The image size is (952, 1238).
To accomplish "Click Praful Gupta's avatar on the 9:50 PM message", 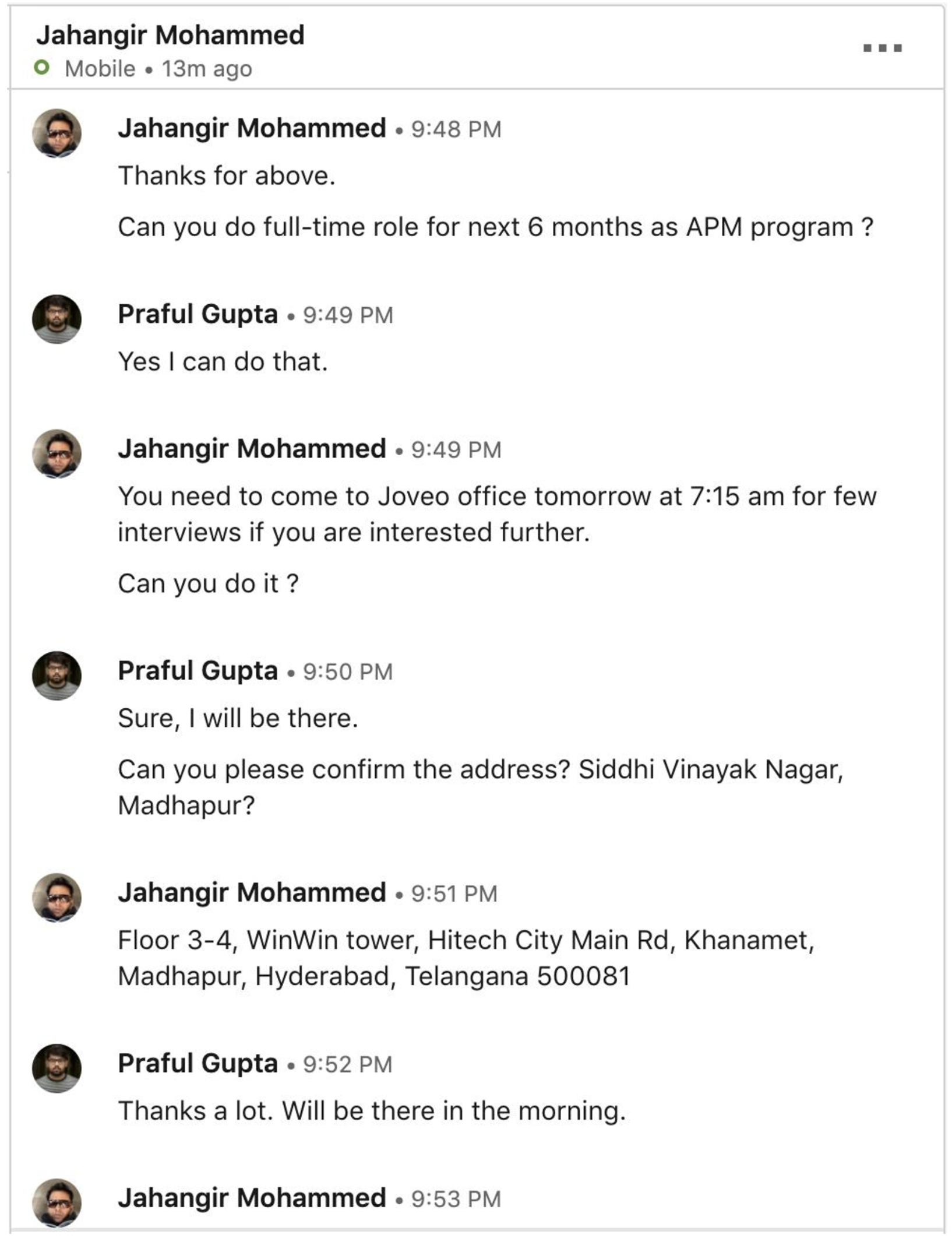I will [x=57, y=676].
